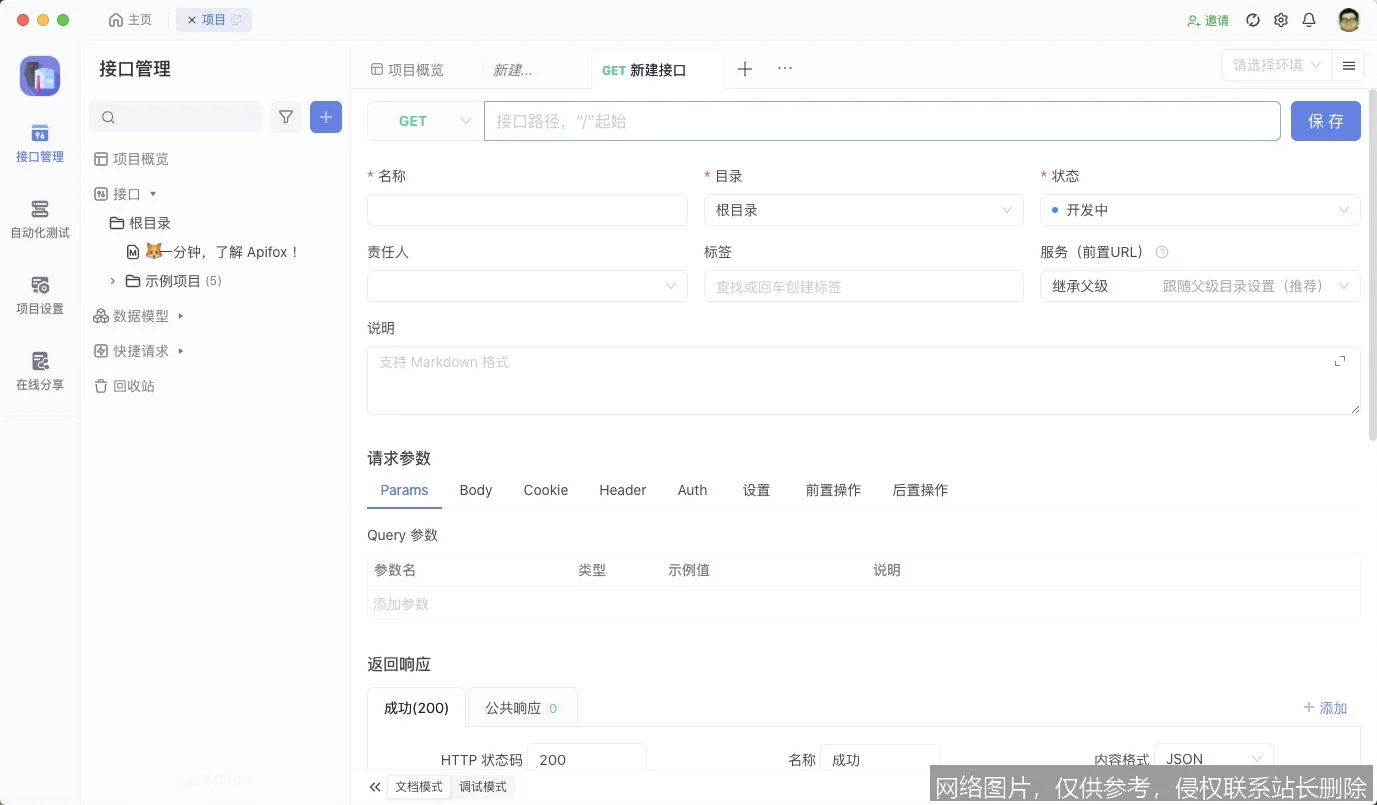Image resolution: width=1377 pixels, height=805 pixels.
Task: Click the refresh sync icon
Action: 1253,20
